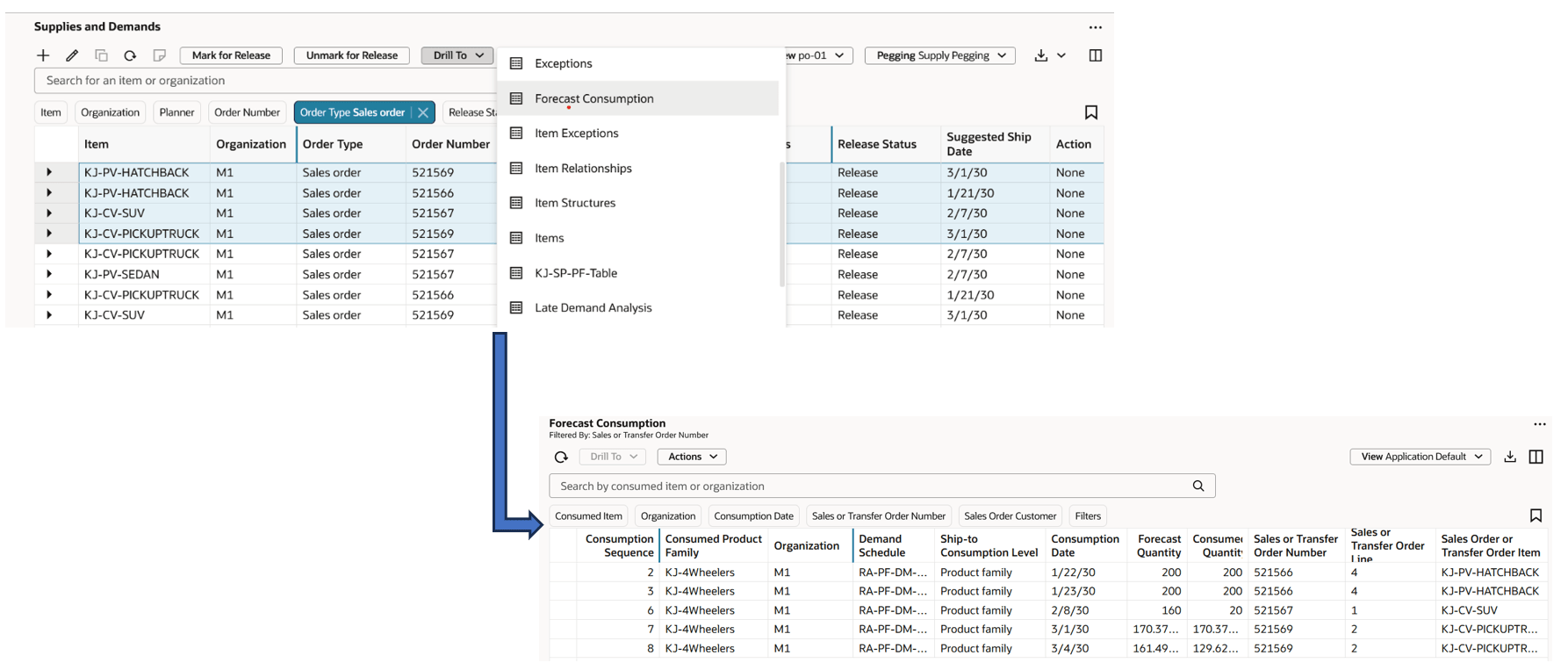Open the Pegging Supply Pegging dropdown
Viewport: 1568px width, 670px height.
pos(940,55)
